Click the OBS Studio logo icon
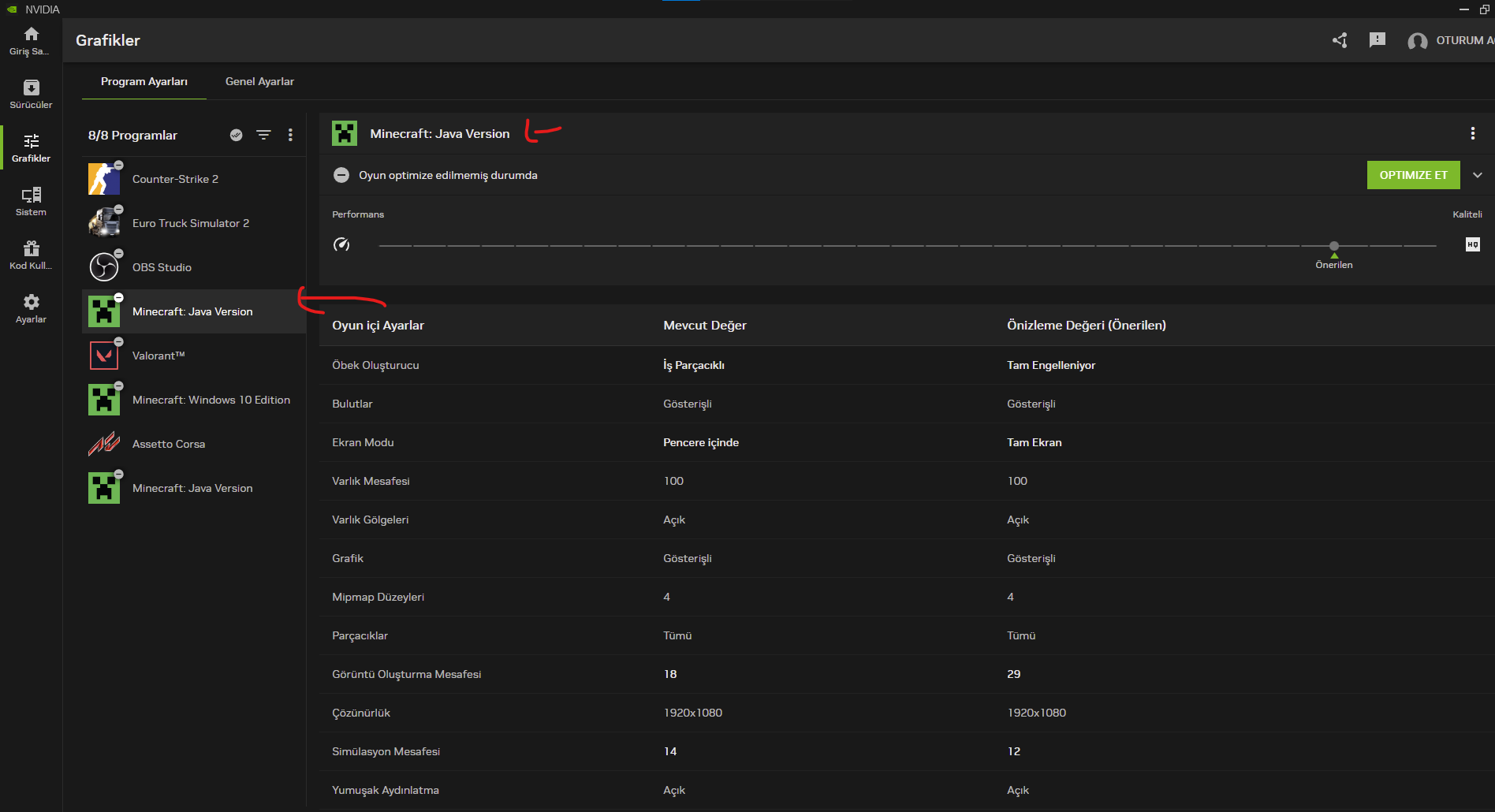 coord(104,267)
